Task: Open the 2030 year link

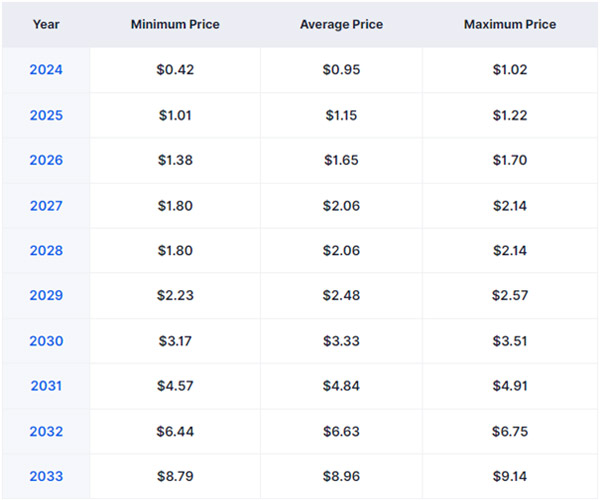Action: (46, 341)
